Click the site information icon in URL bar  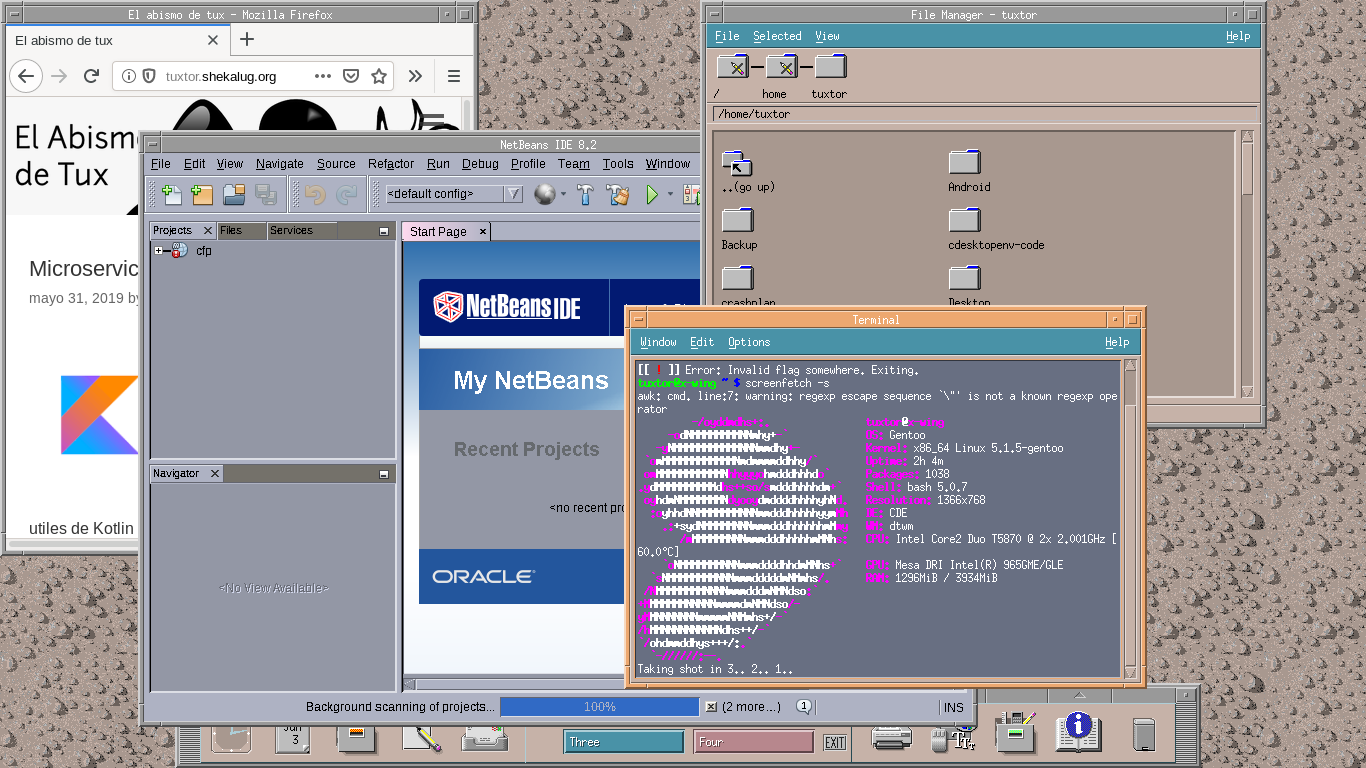(129, 76)
